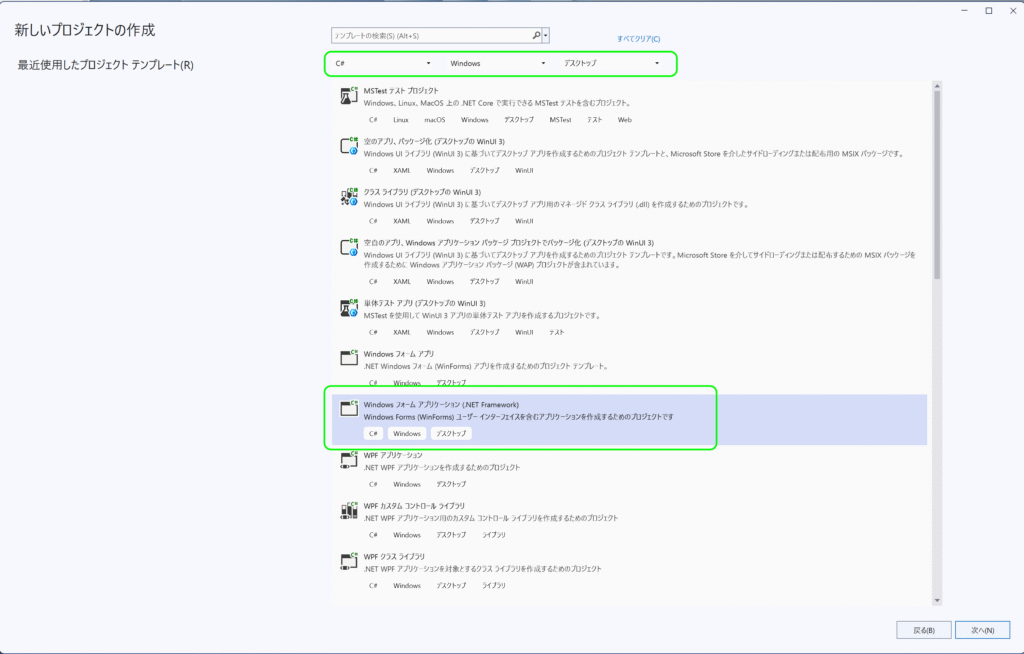This screenshot has height=654, width=1024.
Task: Click the 空白のアプリ、Windows アプリケーション パッケージ template icon
Action: (x=349, y=248)
